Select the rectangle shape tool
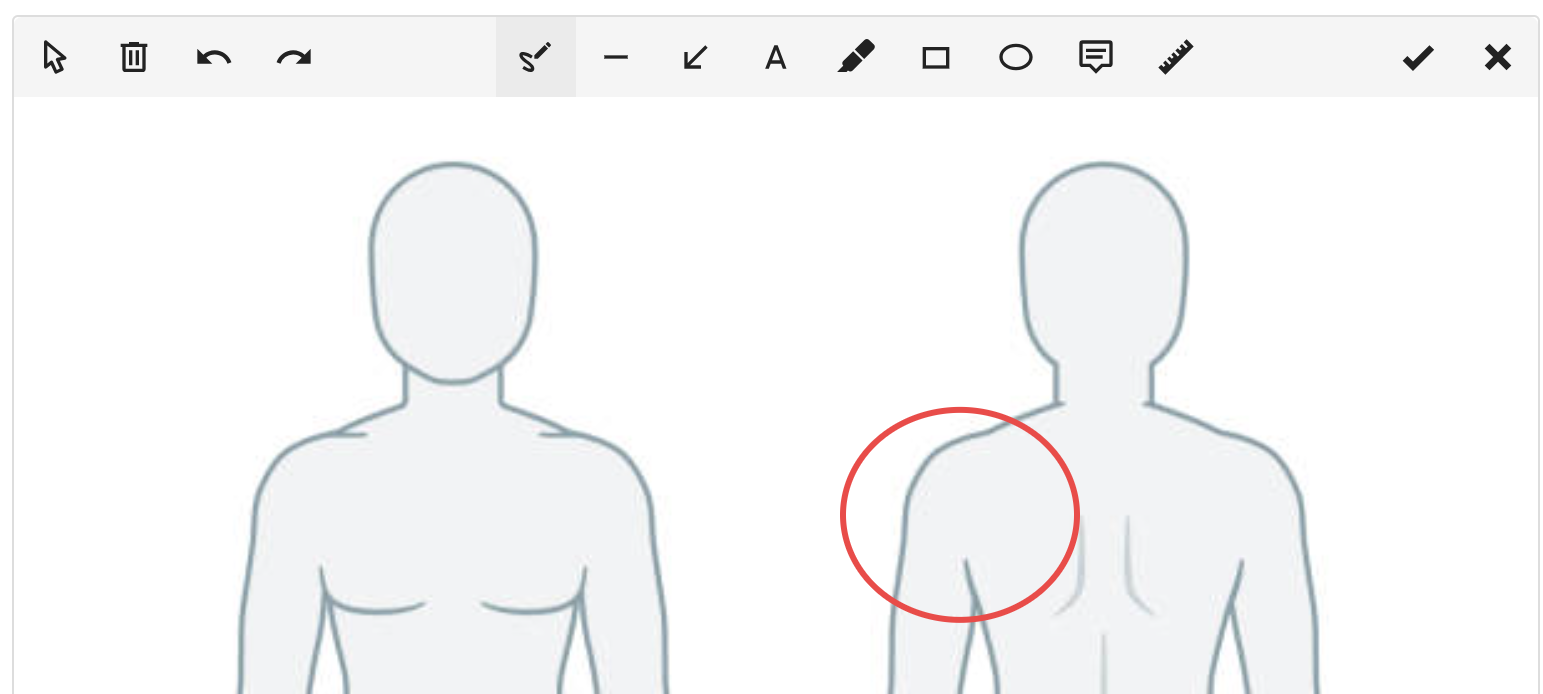 (936, 58)
